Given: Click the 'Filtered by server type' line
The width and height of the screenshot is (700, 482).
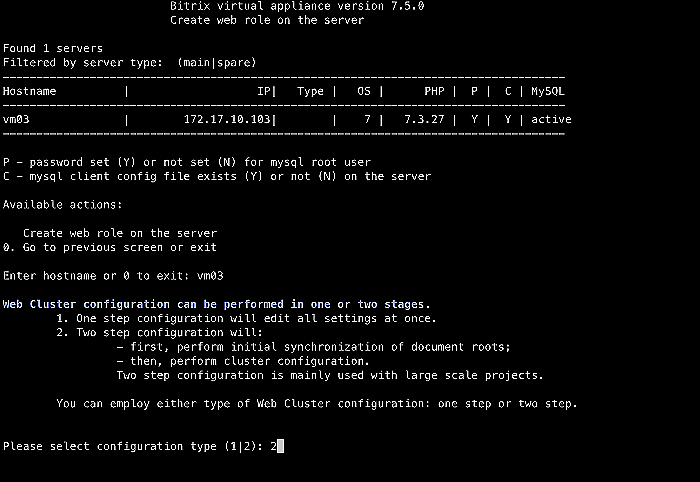Looking at the screenshot, I should [x=129, y=62].
